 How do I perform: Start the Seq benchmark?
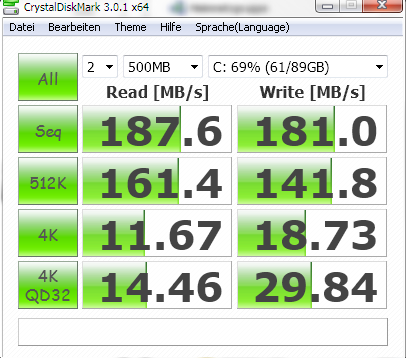[x=48, y=129]
